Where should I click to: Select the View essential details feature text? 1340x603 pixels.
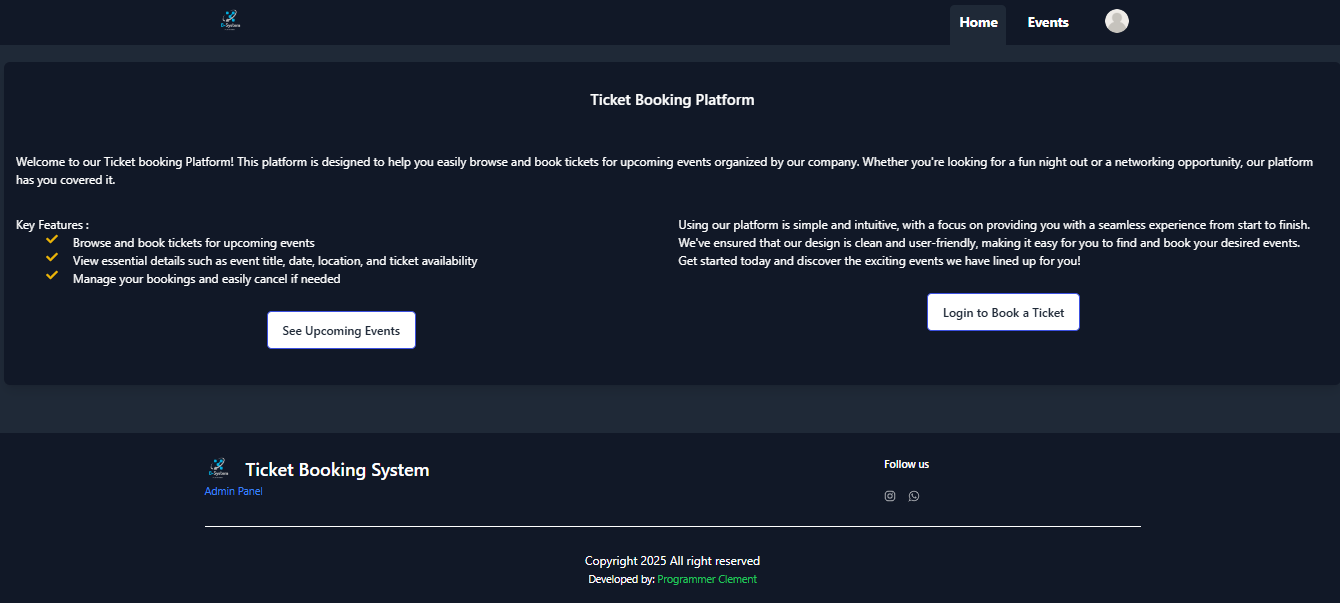coord(275,261)
